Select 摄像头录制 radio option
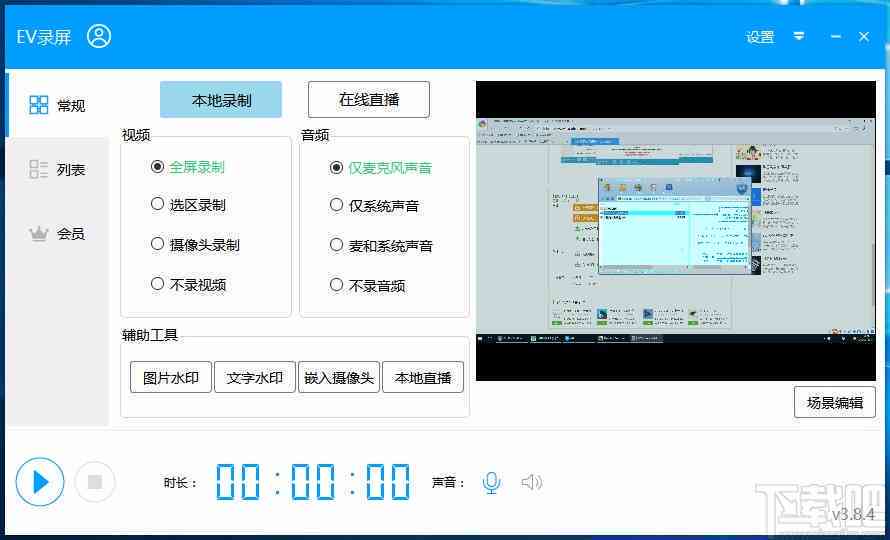The image size is (890, 540). [x=195, y=245]
